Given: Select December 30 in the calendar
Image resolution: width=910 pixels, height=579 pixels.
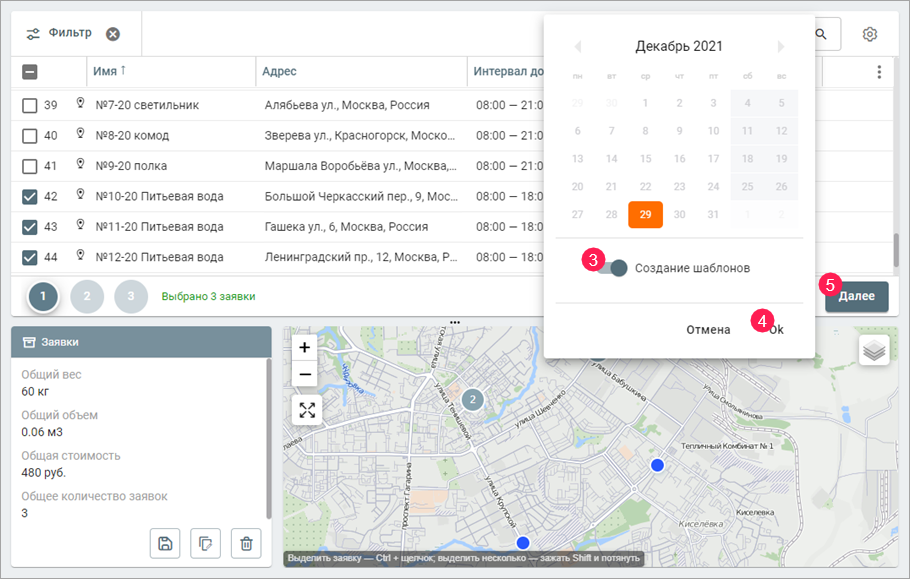Looking at the screenshot, I should [679, 214].
